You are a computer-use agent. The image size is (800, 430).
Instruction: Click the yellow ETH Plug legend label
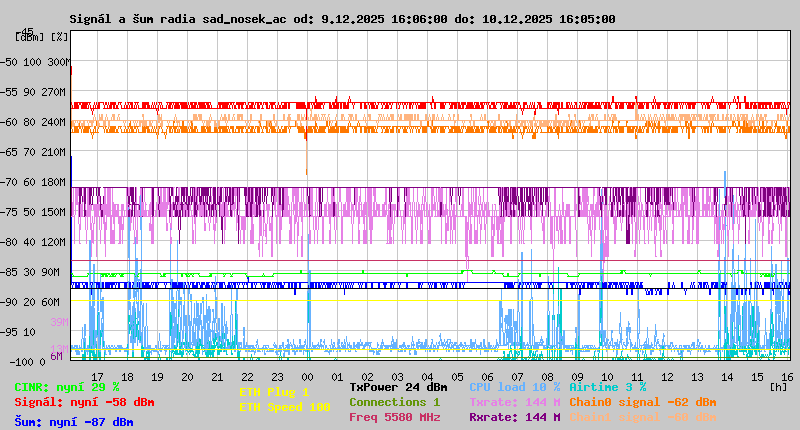[x=274, y=392]
